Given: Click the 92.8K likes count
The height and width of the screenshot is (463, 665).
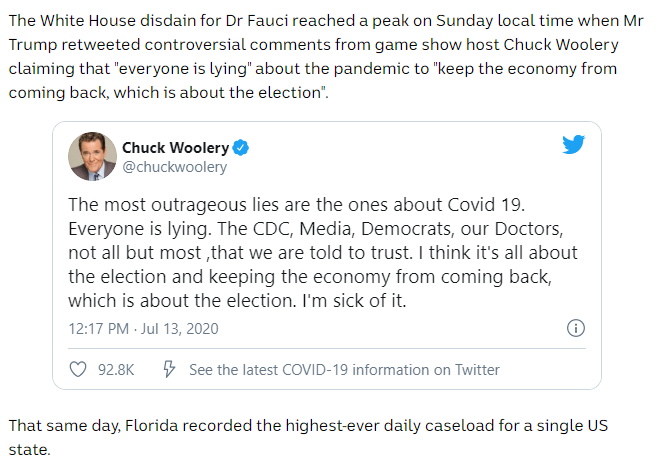Looking at the screenshot, I should 116,370.
